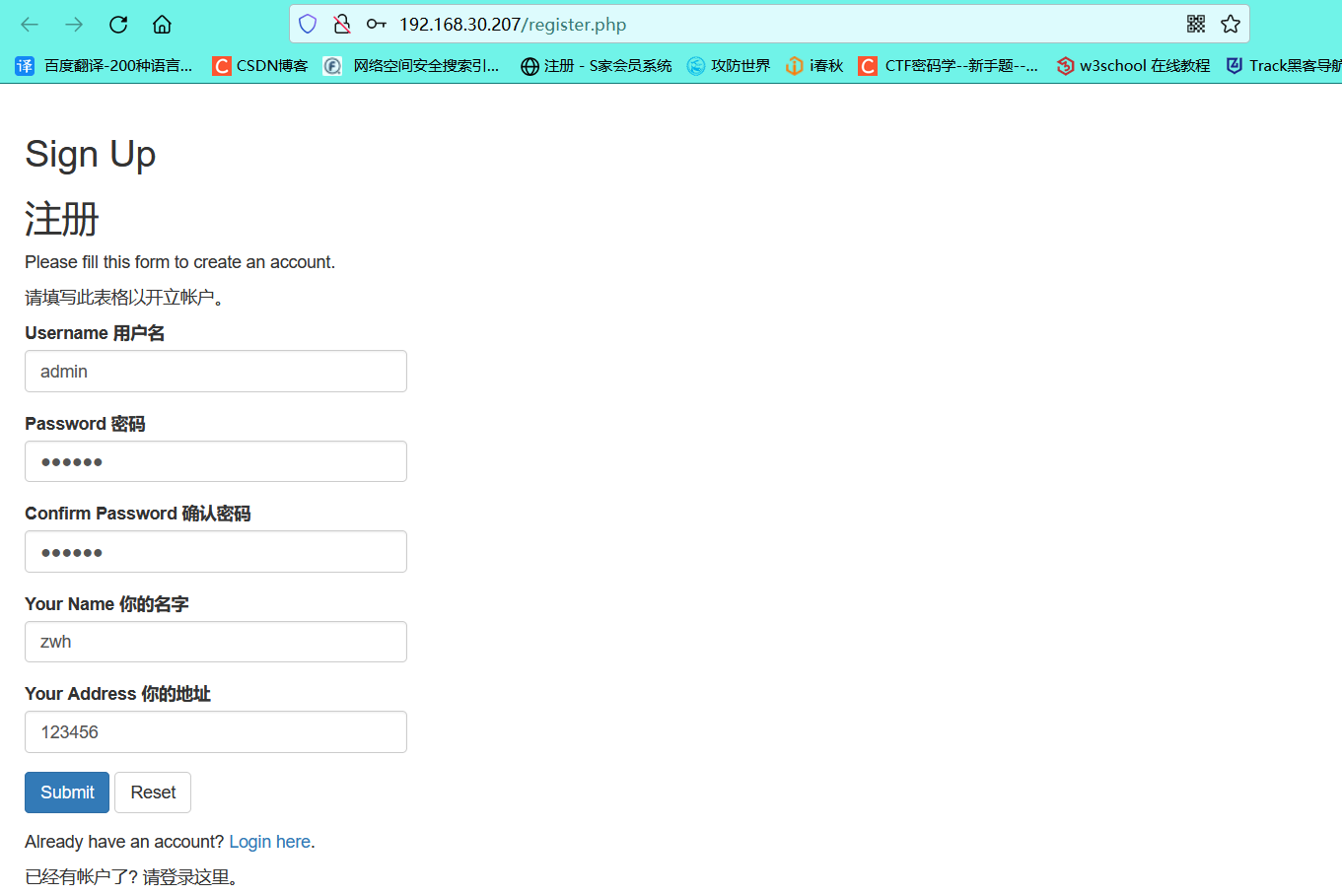Open the 网络空间安全搜索引 bookmark
This screenshot has height=896, width=1342.
click(x=412, y=66)
